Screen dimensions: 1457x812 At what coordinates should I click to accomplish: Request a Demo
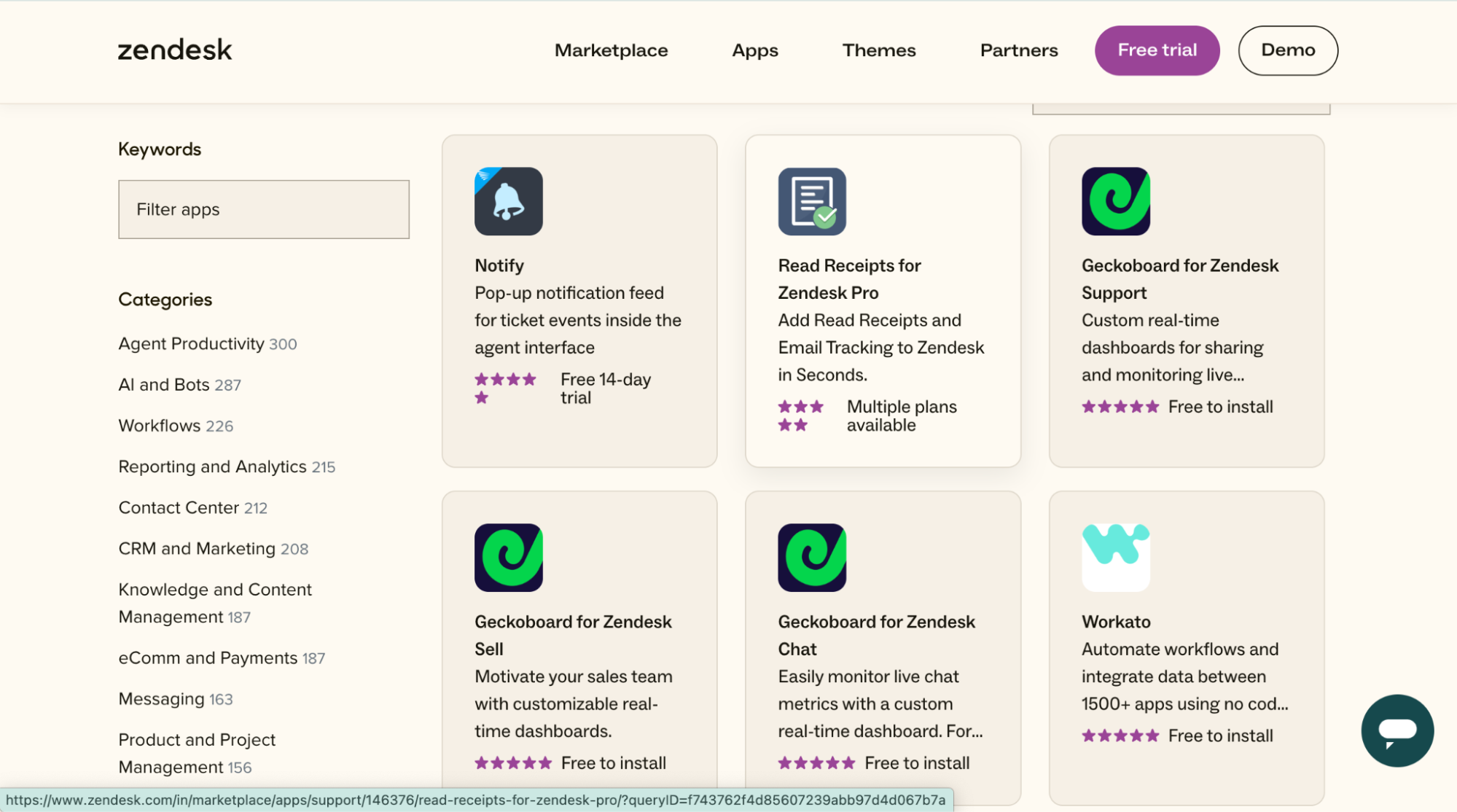click(x=1288, y=50)
